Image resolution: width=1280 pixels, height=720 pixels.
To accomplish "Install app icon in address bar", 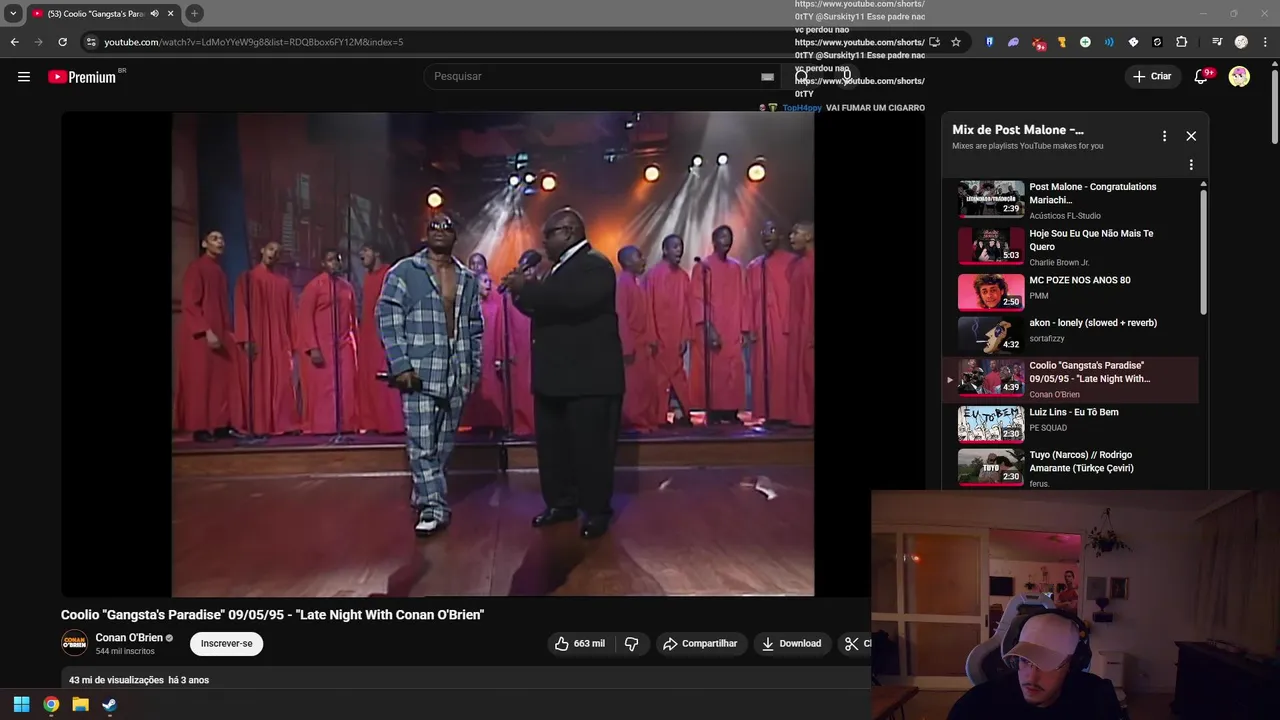I will point(935,42).
